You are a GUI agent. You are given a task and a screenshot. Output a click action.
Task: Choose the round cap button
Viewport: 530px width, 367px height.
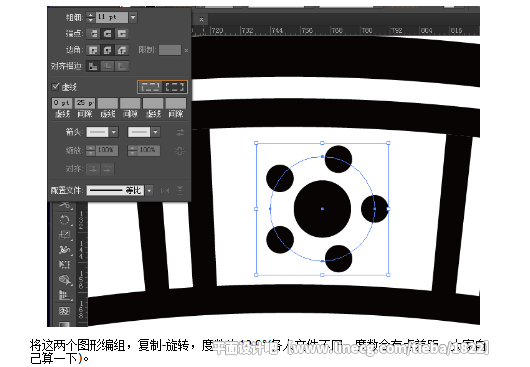click(x=108, y=33)
